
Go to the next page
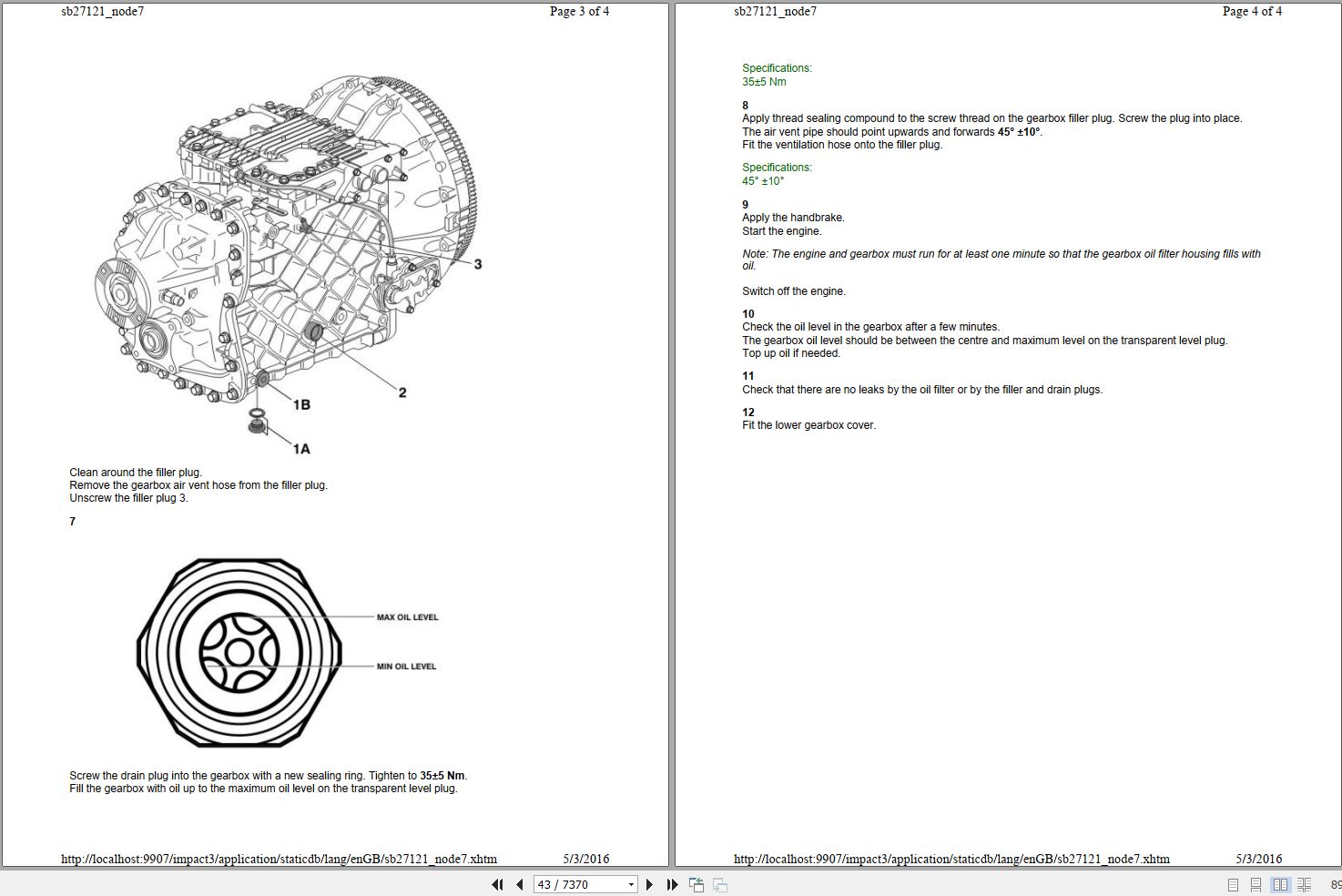(650, 884)
